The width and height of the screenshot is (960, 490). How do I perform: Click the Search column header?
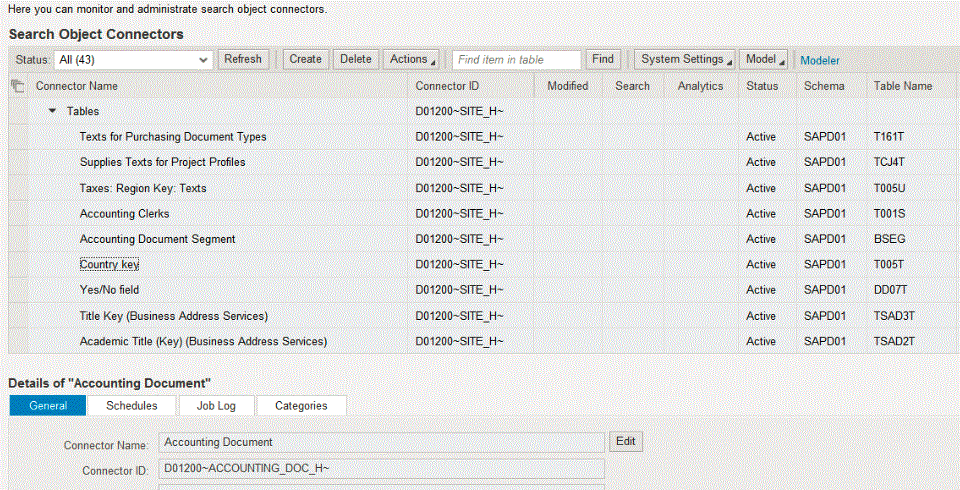[x=632, y=86]
